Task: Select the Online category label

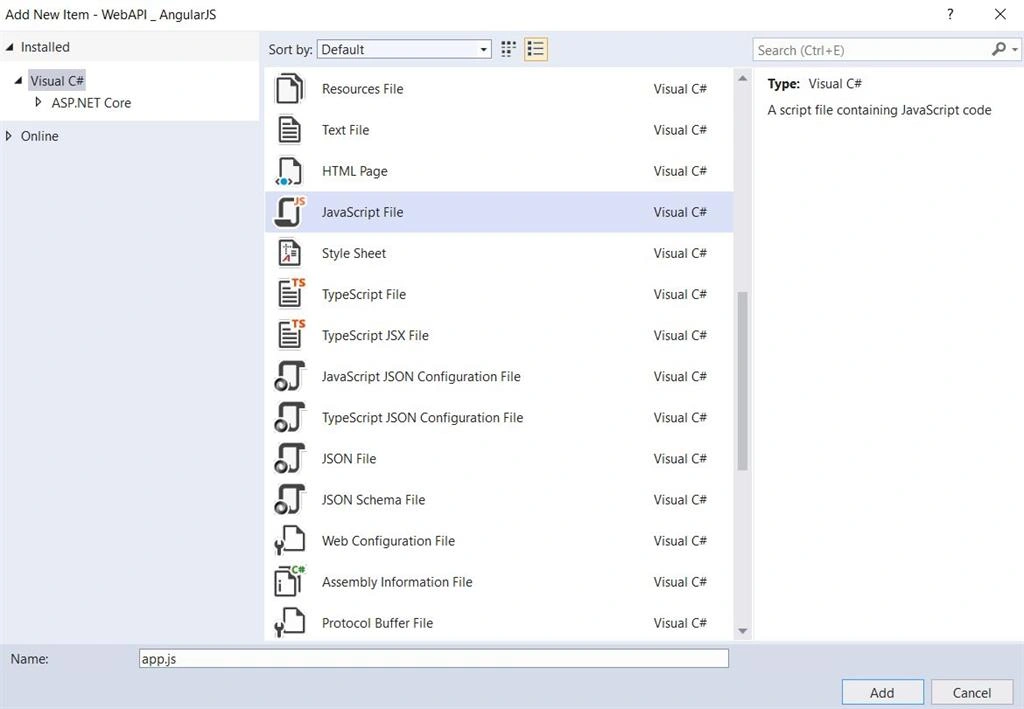Action: 40,136
